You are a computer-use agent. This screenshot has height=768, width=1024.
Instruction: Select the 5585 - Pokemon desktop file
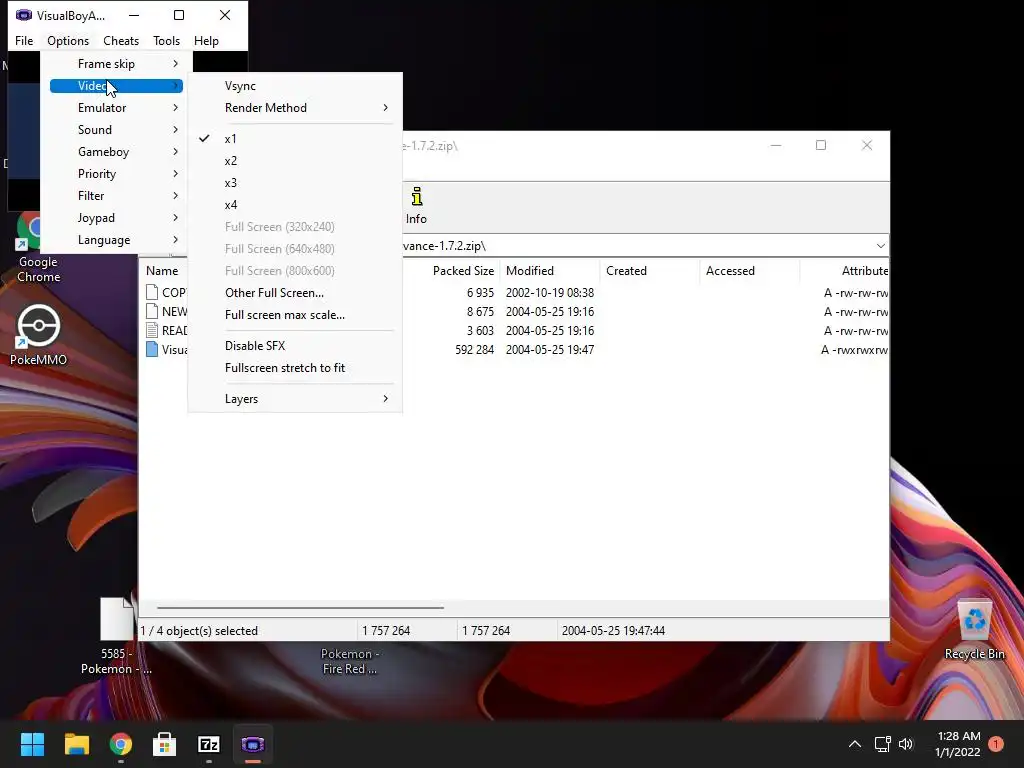click(116, 637)
